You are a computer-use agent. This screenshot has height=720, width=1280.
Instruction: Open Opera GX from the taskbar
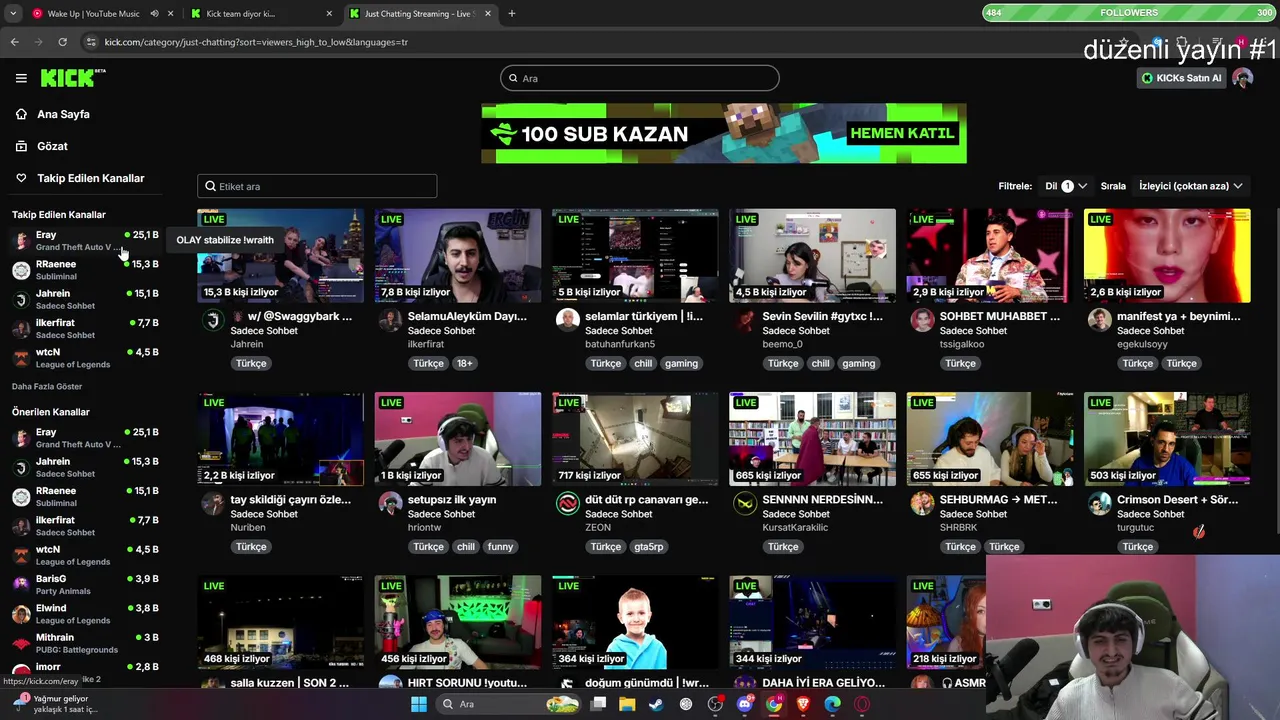point(862,704)
